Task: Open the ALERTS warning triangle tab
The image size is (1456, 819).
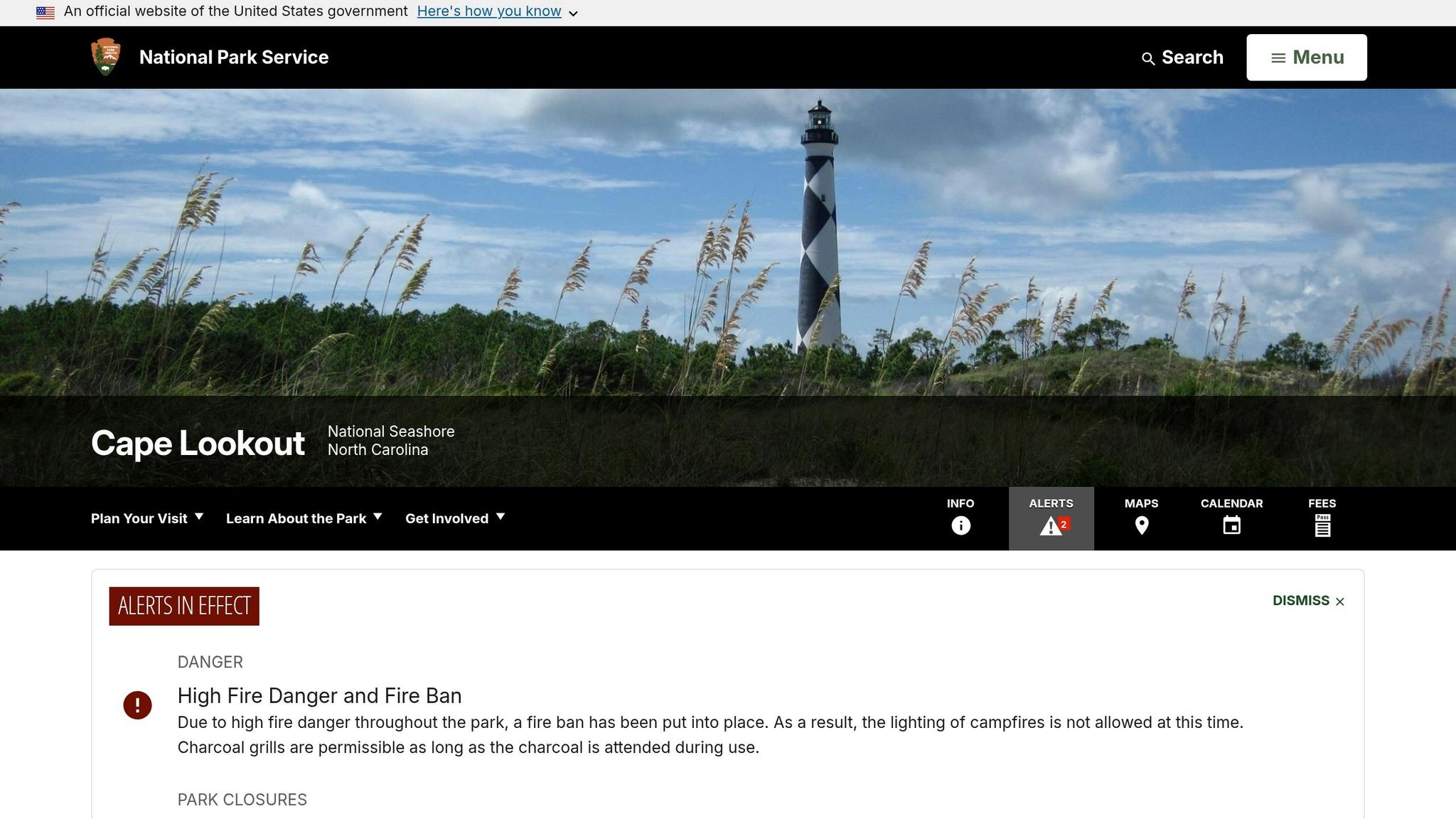Action: coord(1051,518)
